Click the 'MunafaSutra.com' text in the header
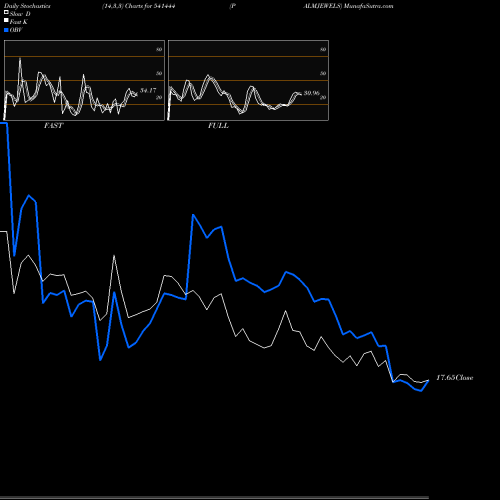Screen dimensions: 500x500 pyautogui.click(x=369, y=6)
